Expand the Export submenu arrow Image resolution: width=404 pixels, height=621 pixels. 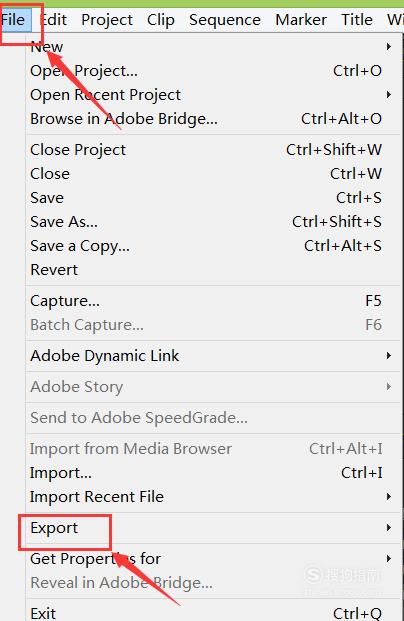(x=389, y=528)
